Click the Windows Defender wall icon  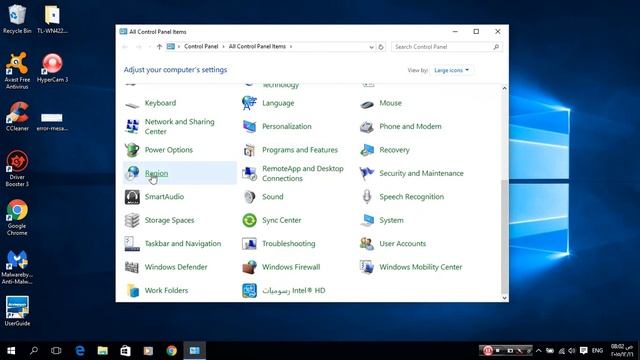(132, 267)
